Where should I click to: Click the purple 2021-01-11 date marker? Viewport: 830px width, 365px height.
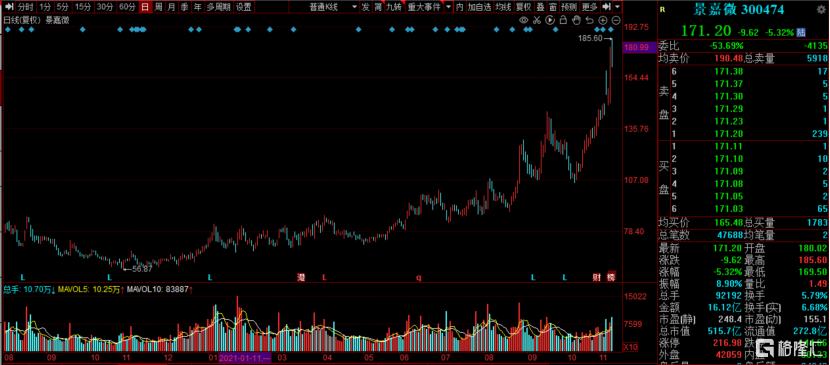[x=245, y=358]
